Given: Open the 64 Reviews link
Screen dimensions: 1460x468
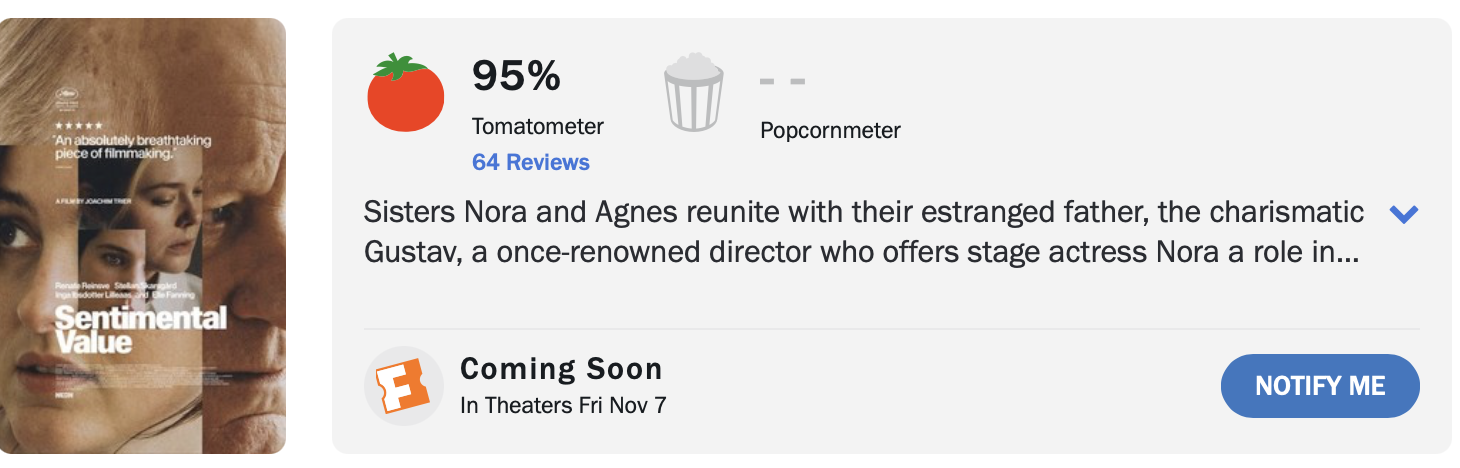Looking at the screenshot, I should tap(531, 162).
